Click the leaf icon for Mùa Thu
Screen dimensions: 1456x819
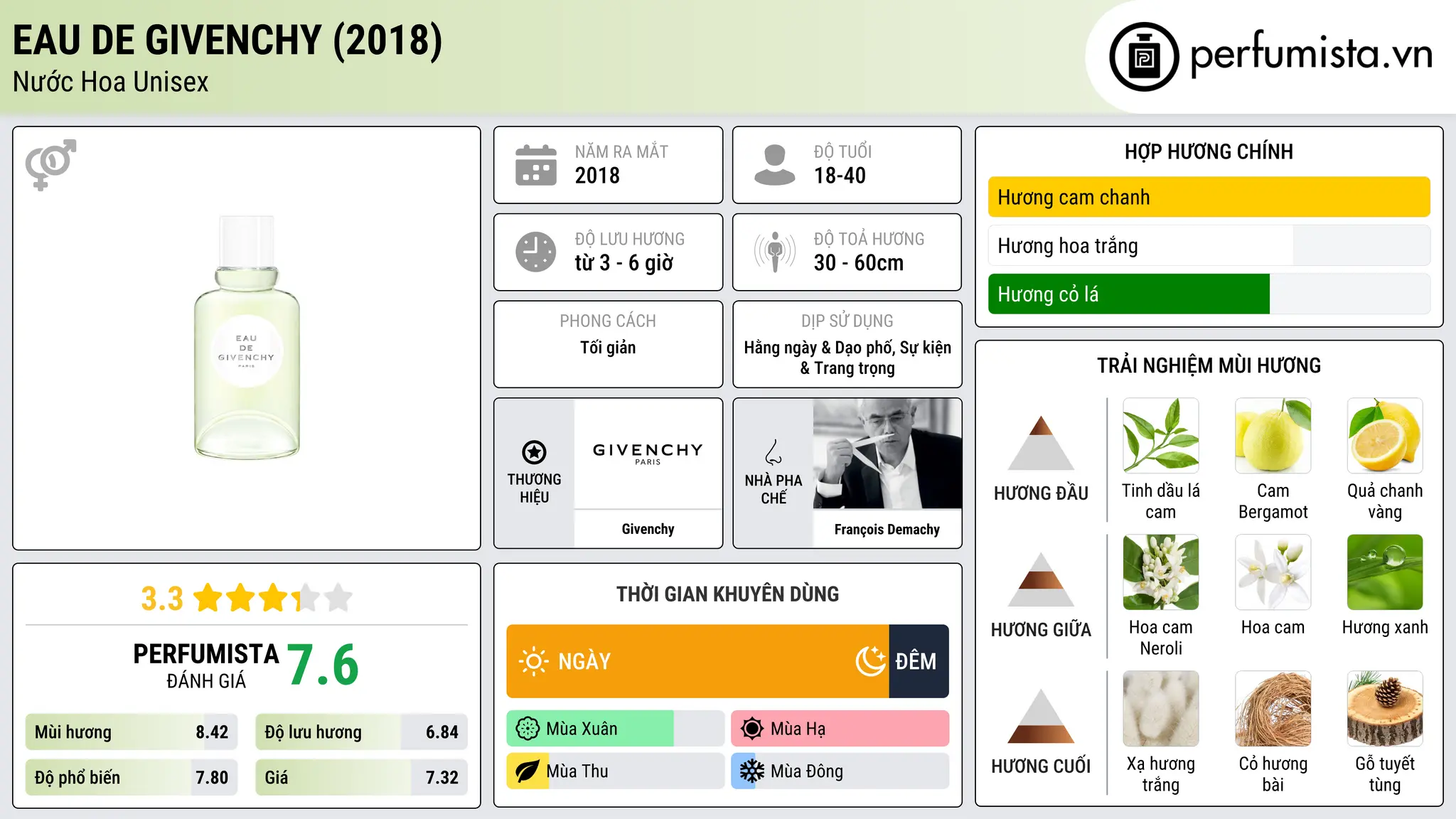pyautogui.click(x=528, y=771)
